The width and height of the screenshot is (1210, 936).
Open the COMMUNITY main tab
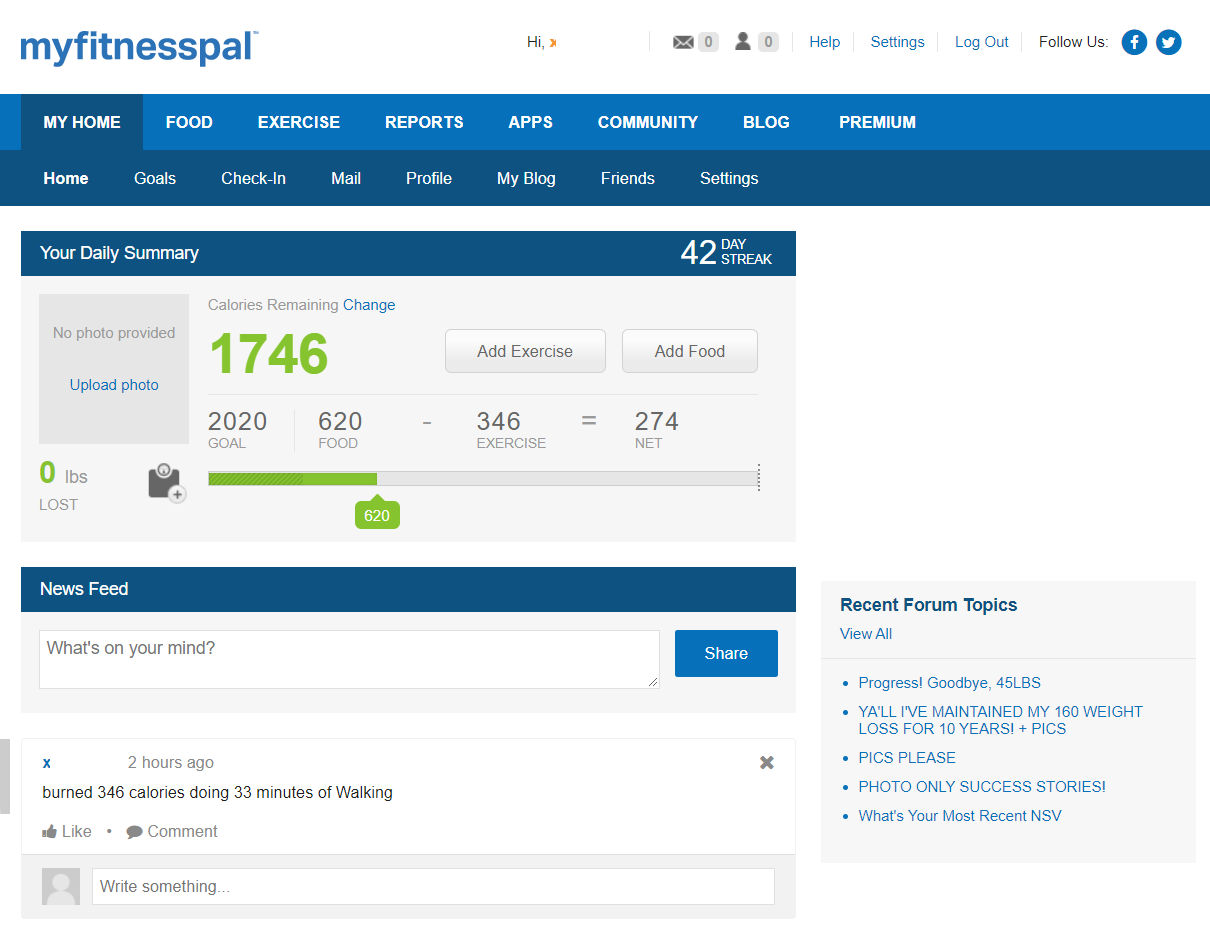pos(648,122)
